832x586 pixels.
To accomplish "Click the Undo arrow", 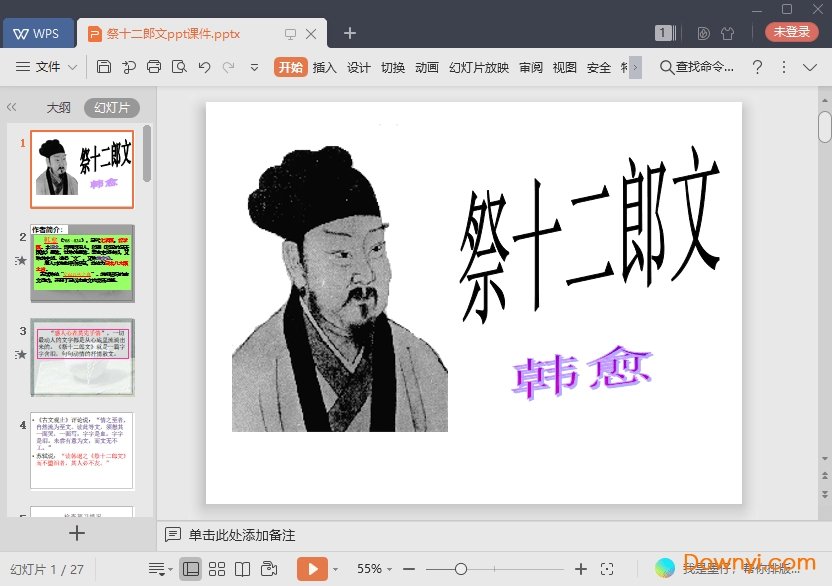I will 204,67.
